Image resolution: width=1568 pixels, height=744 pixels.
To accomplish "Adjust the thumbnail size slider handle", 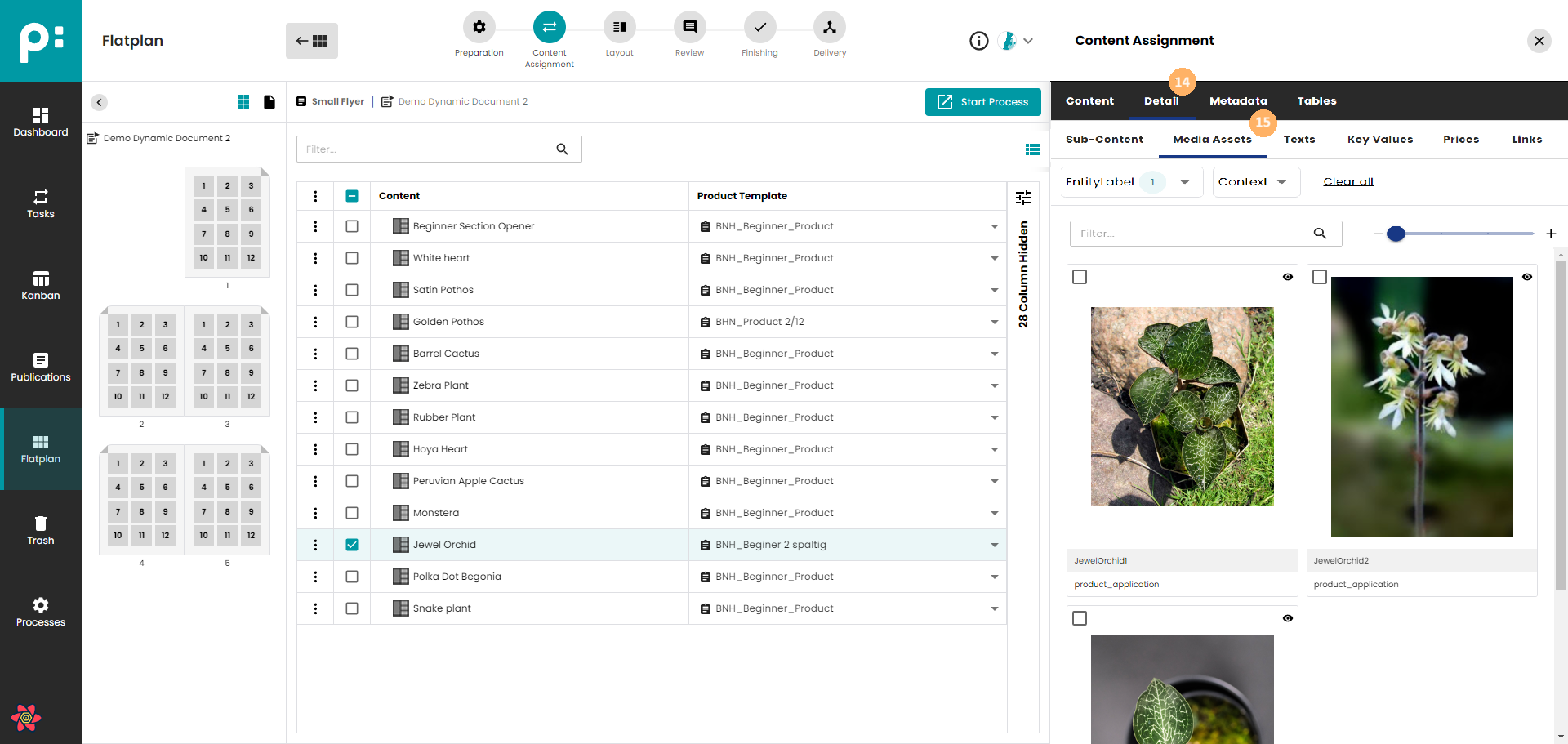I will point(1396,234).
